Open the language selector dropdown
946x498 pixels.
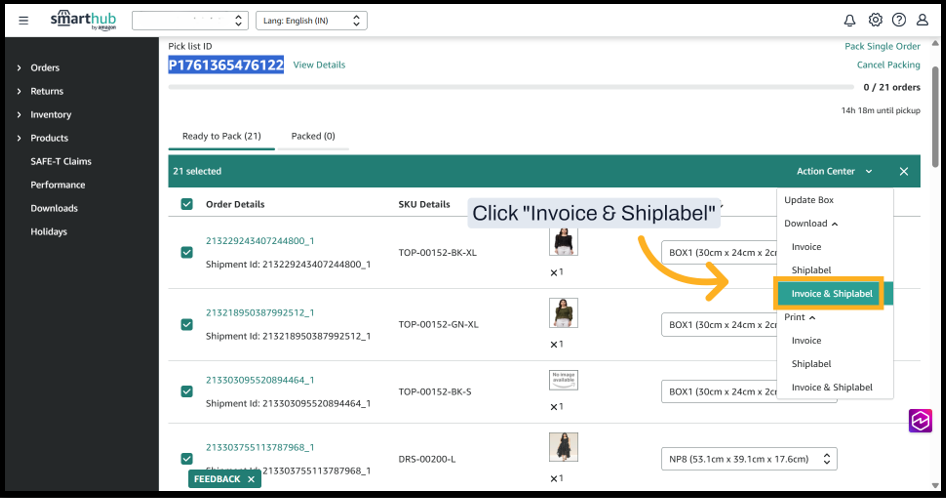click(x=311, y=20)
